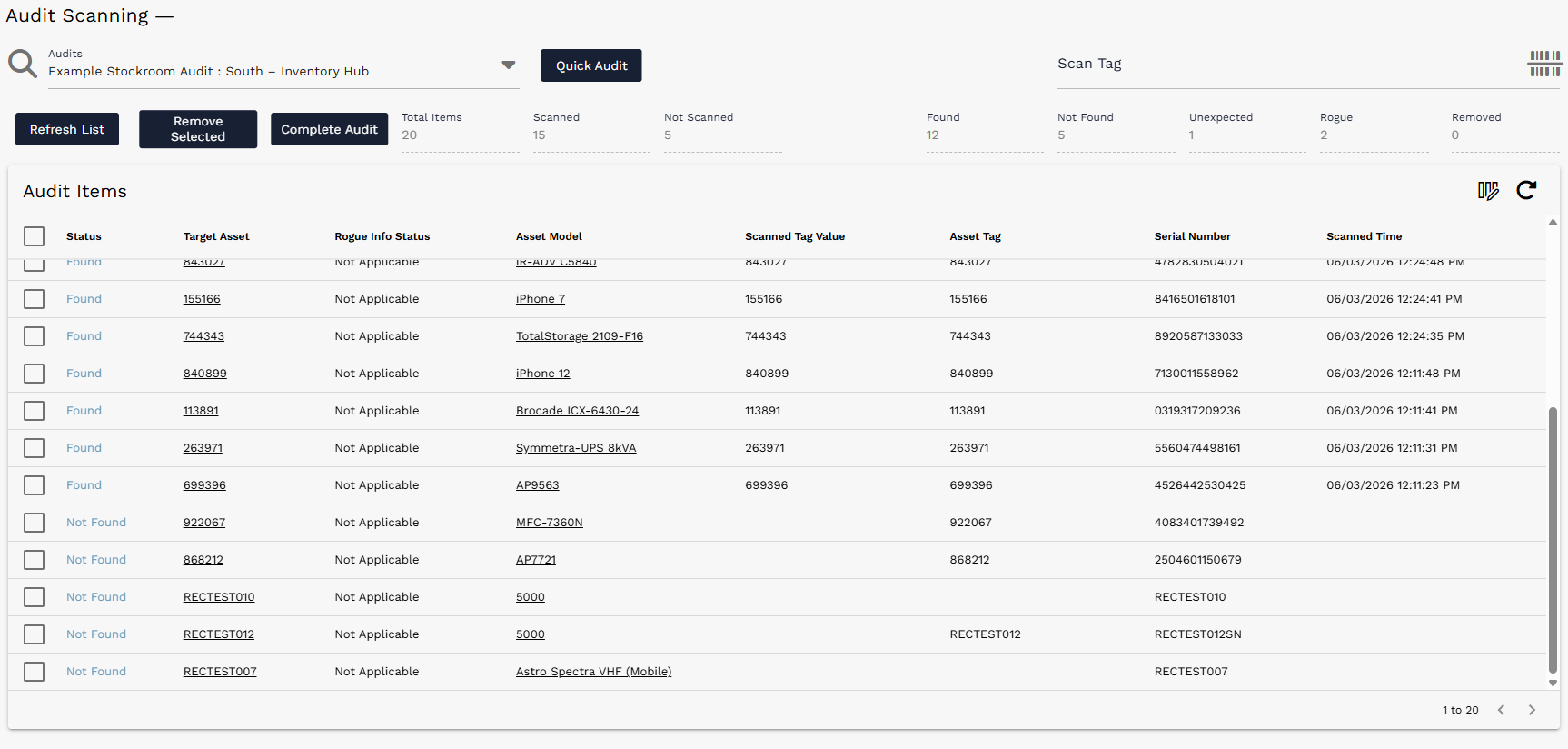The width and height of the screenshot is (1568, 749).
Task: Open target asset link RECTEST010
Action: pyautogui.click(x=219, y=597)
